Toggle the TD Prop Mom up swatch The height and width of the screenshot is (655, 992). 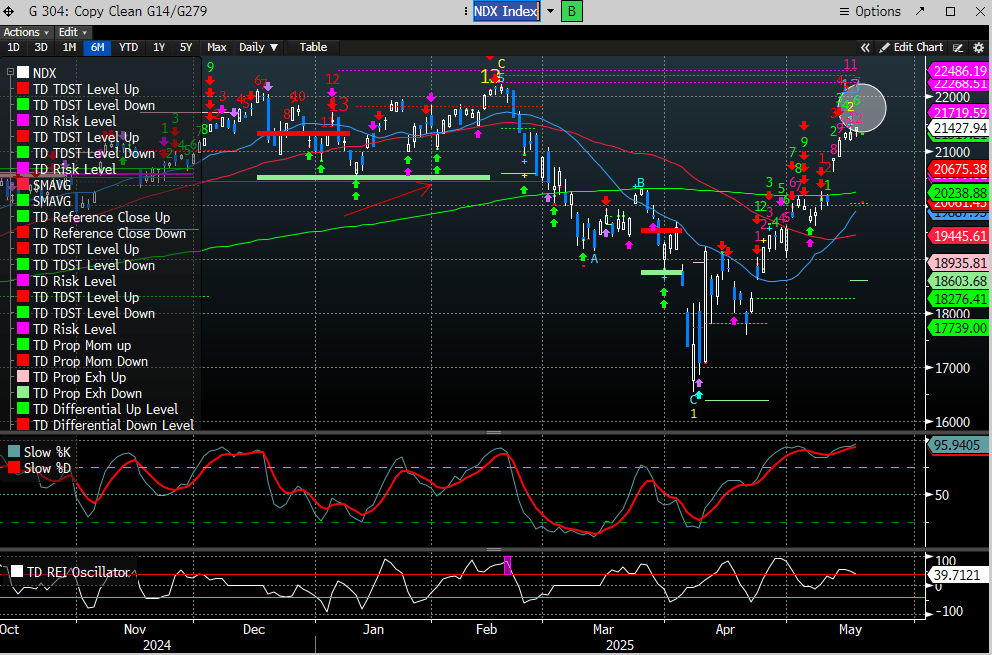coord(23,345)
